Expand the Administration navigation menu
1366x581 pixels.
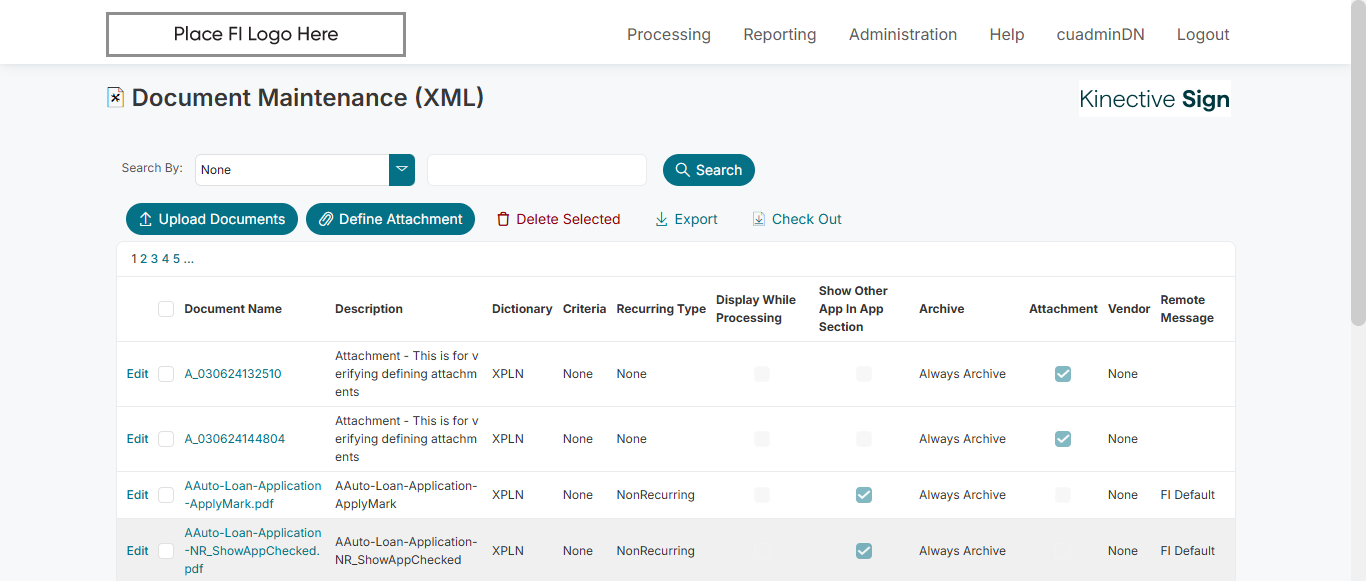tap(903, 34)
